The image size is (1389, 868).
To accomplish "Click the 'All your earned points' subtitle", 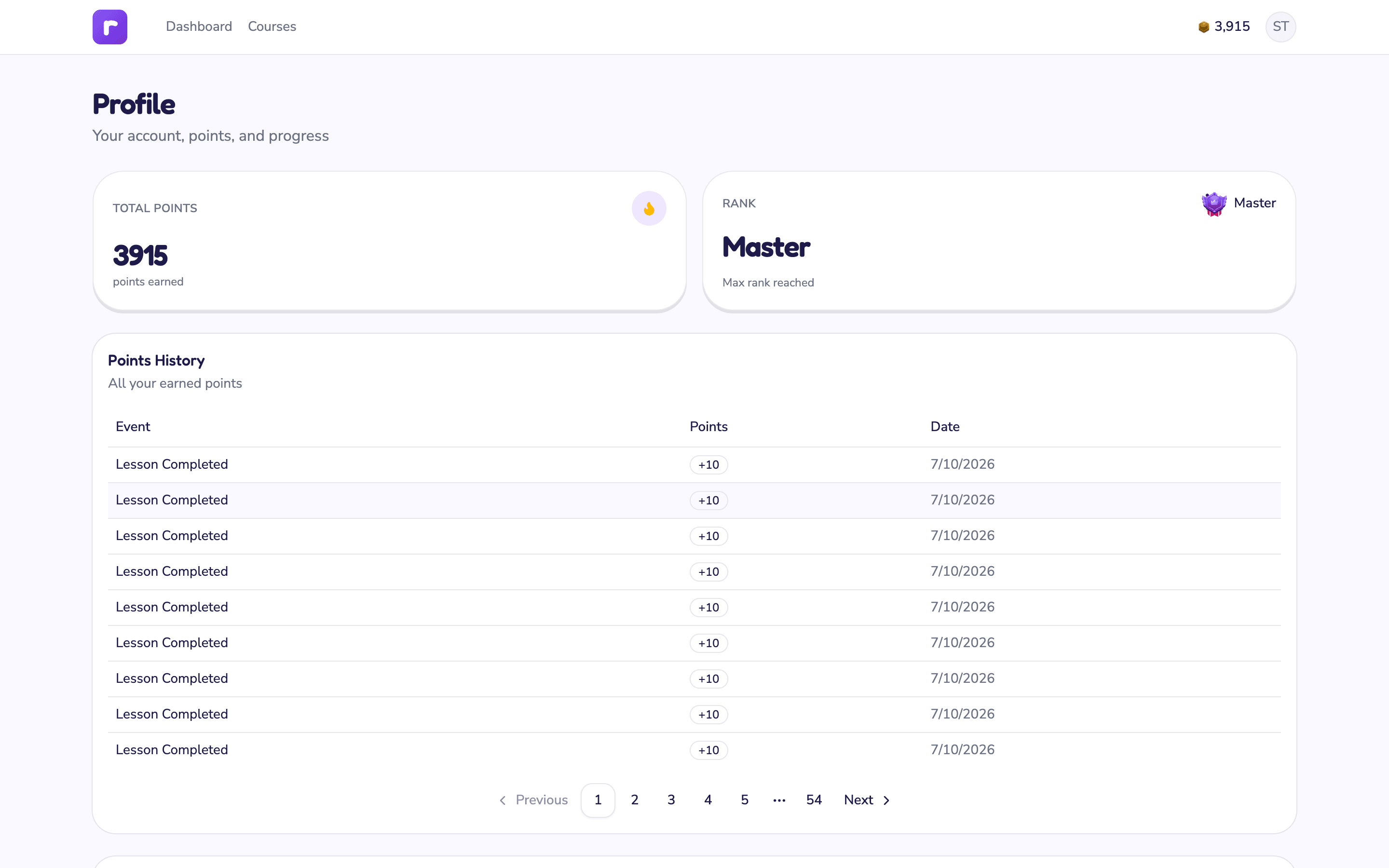I will click(x=175, y=383).
